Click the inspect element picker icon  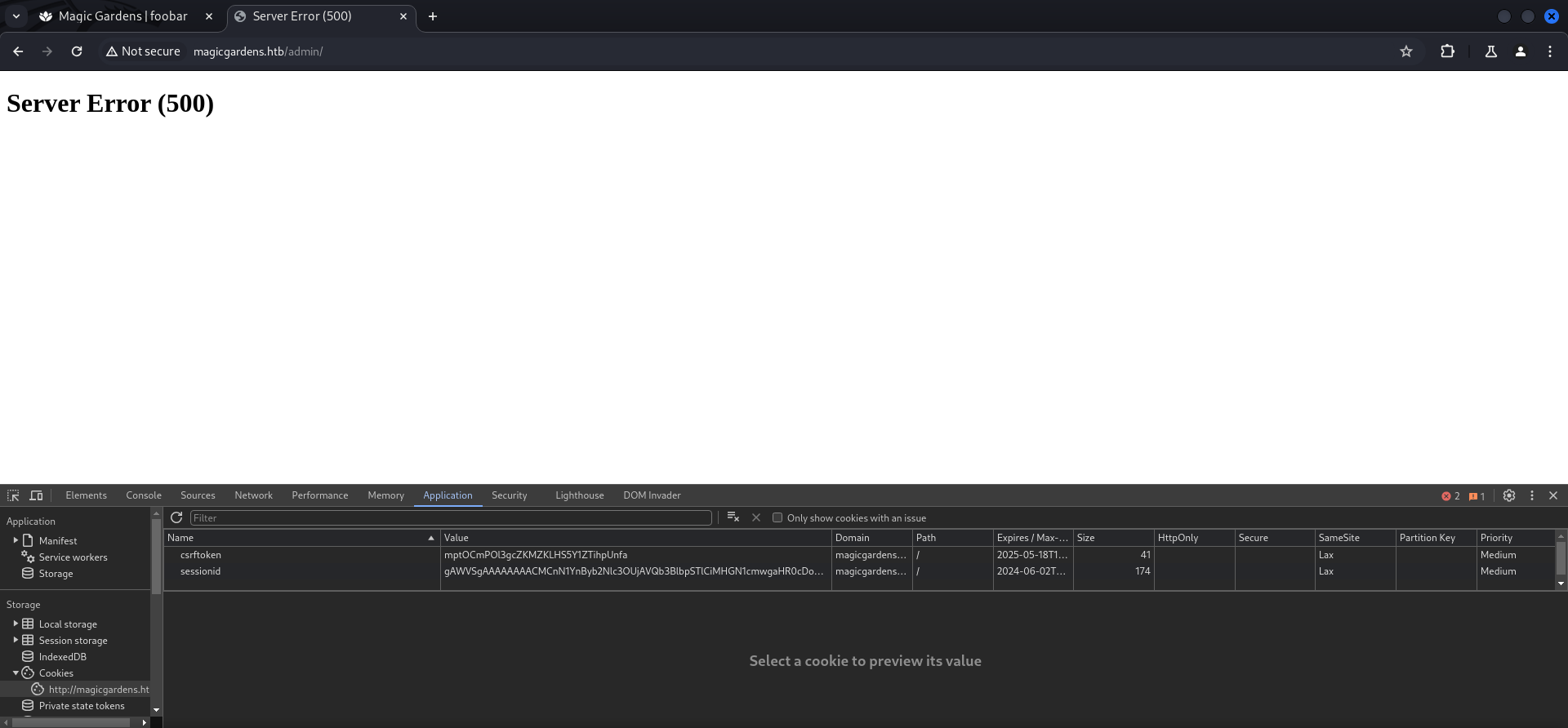(13, 495)
